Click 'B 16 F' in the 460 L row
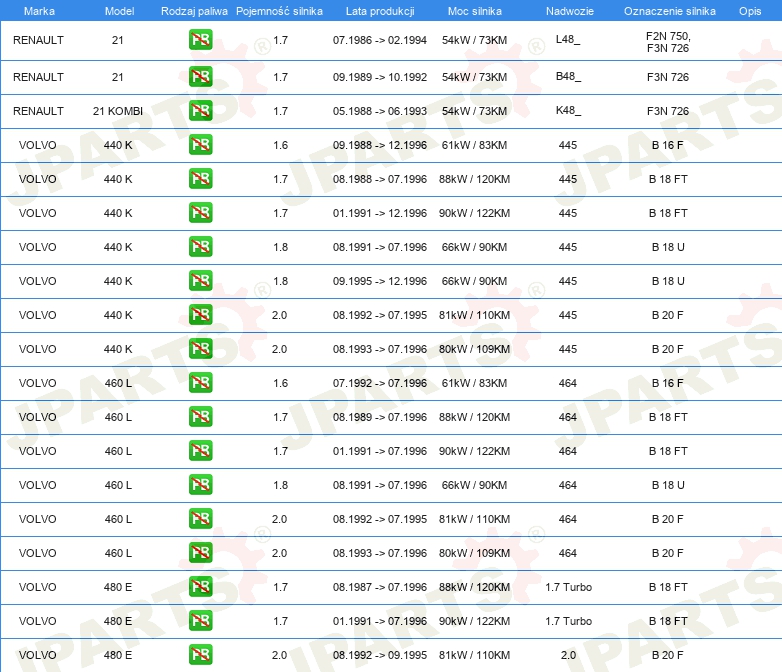782x672 pixels. click(667, 383)
